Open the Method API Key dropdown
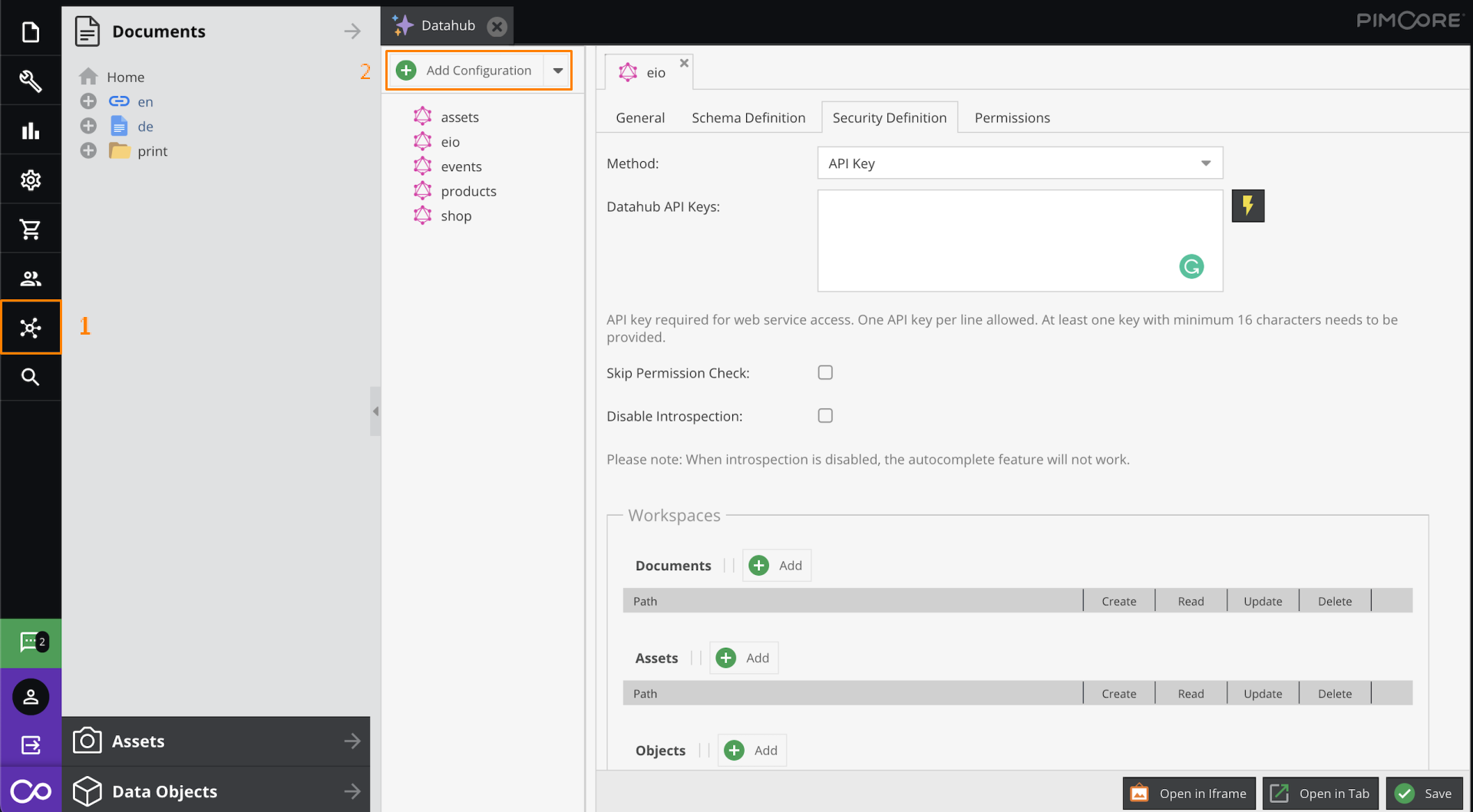This screenshot has height=812, width=1473. click(x=1019, y=163)
